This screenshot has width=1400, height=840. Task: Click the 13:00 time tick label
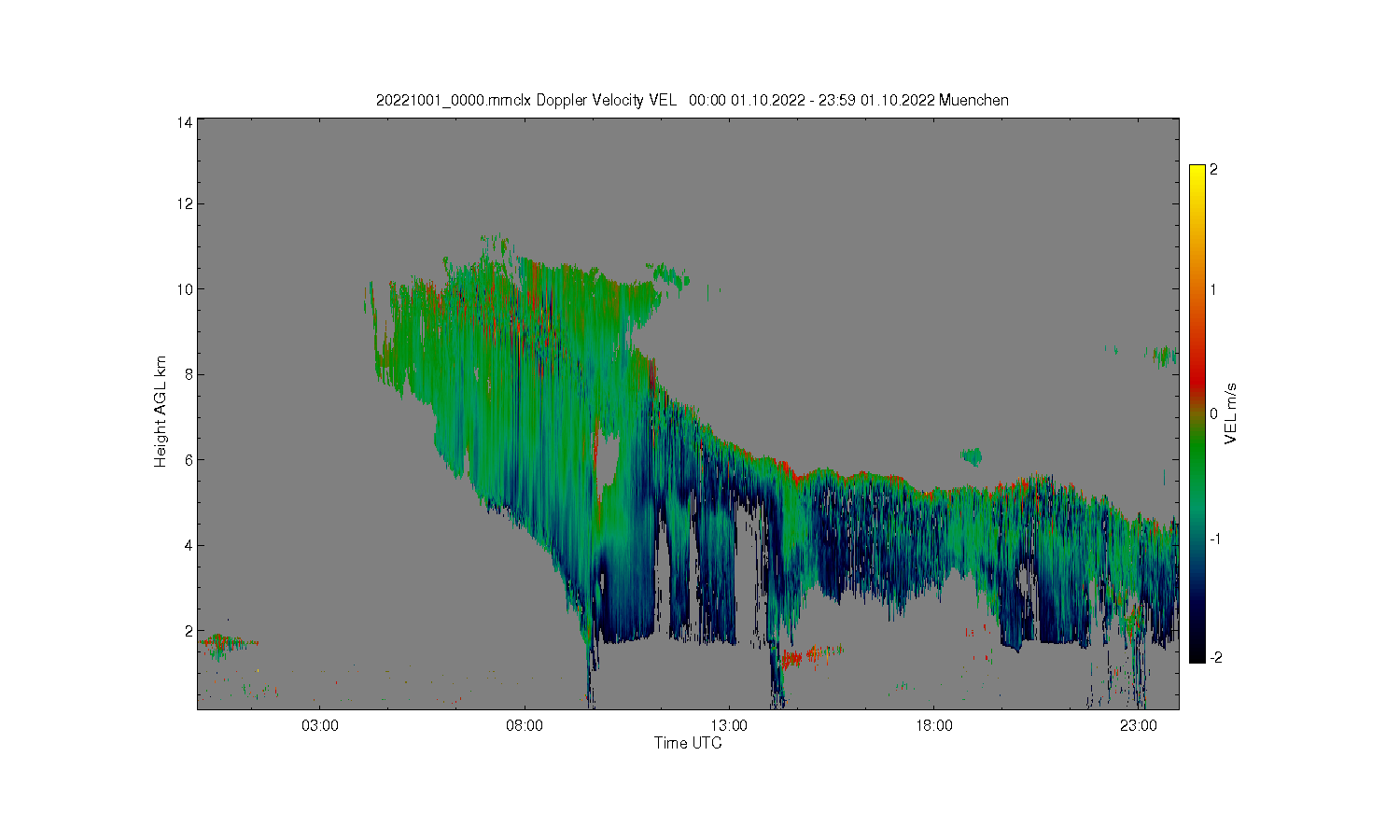729,725
